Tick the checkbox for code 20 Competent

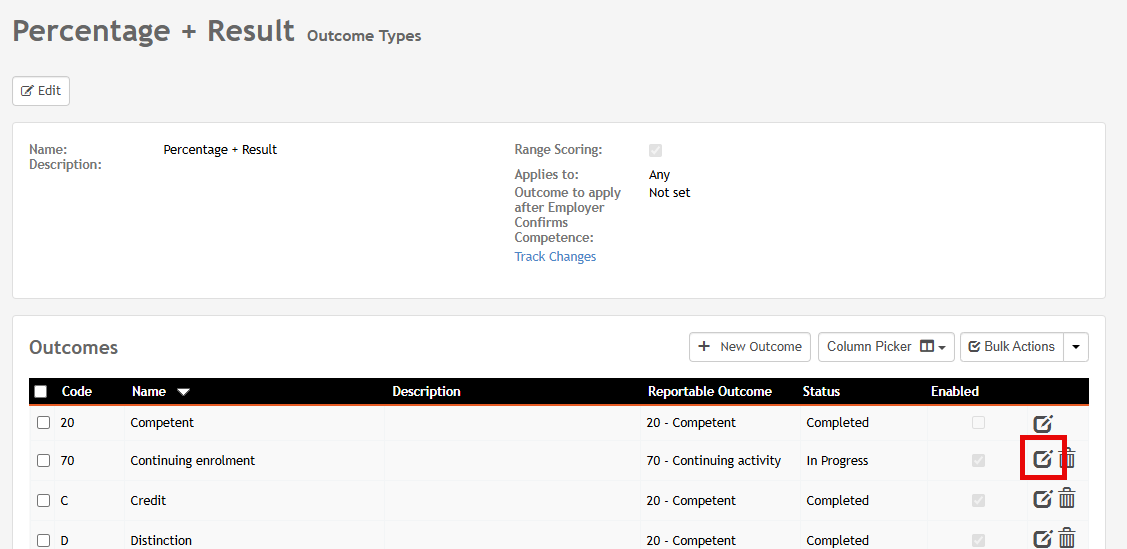click(x=44, y=423)
